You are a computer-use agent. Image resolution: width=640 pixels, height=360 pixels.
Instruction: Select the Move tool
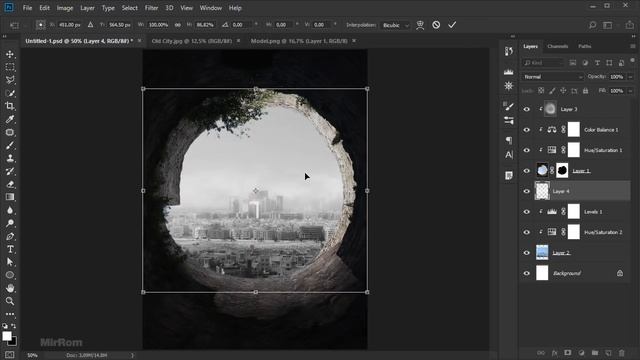(x=10, y=54)
